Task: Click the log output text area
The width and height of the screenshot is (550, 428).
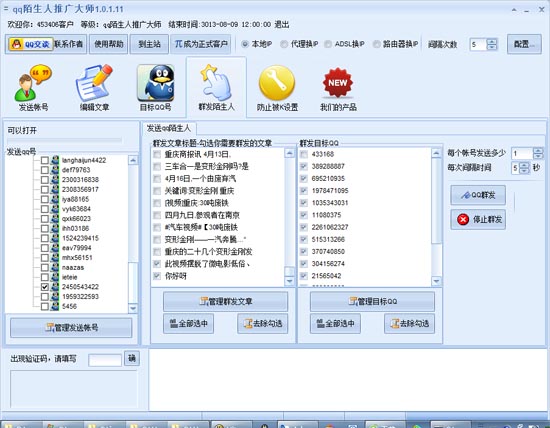Action: [x=348, y=380]
